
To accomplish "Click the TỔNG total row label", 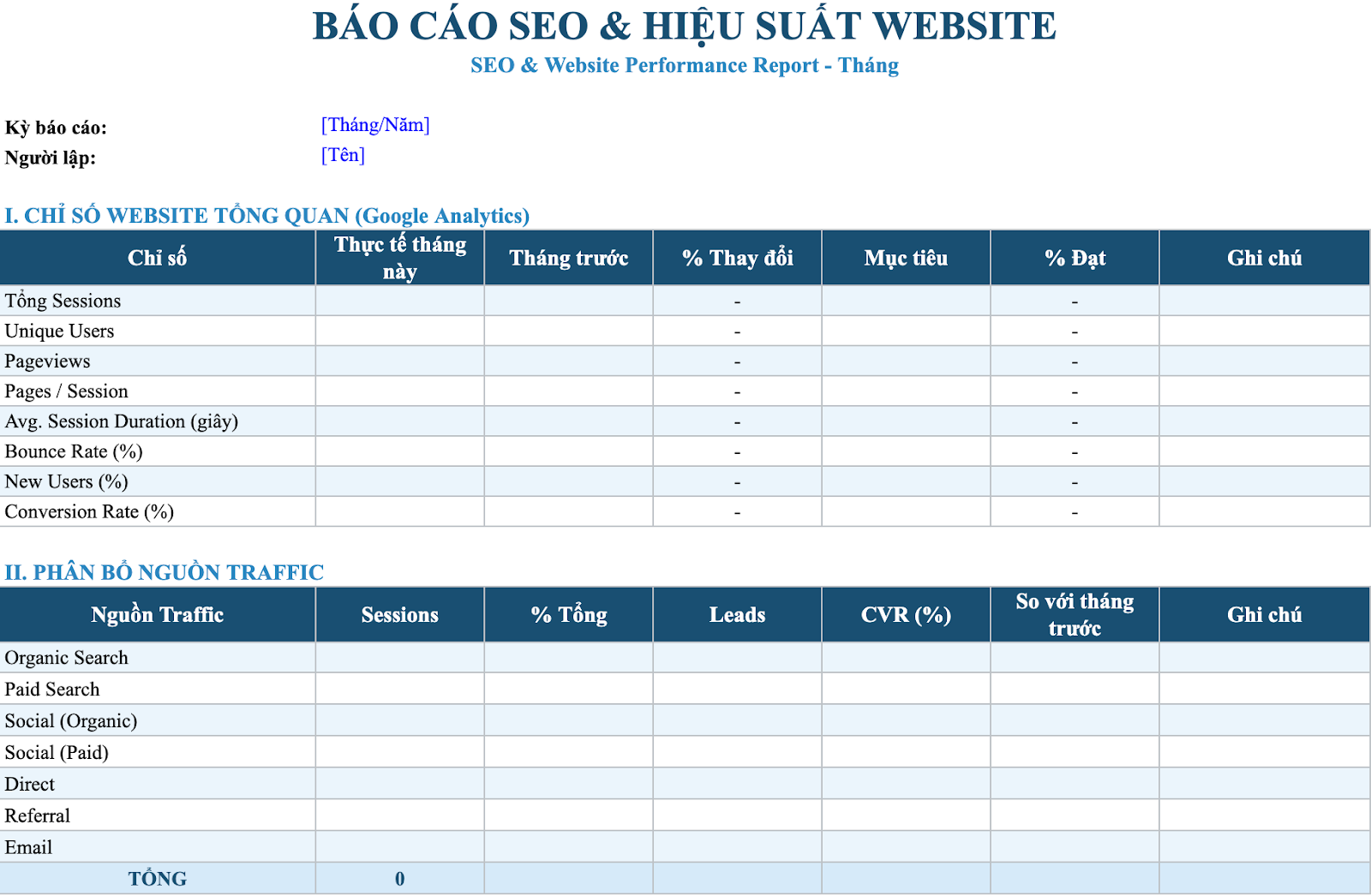I will click(x=158, y=878).
